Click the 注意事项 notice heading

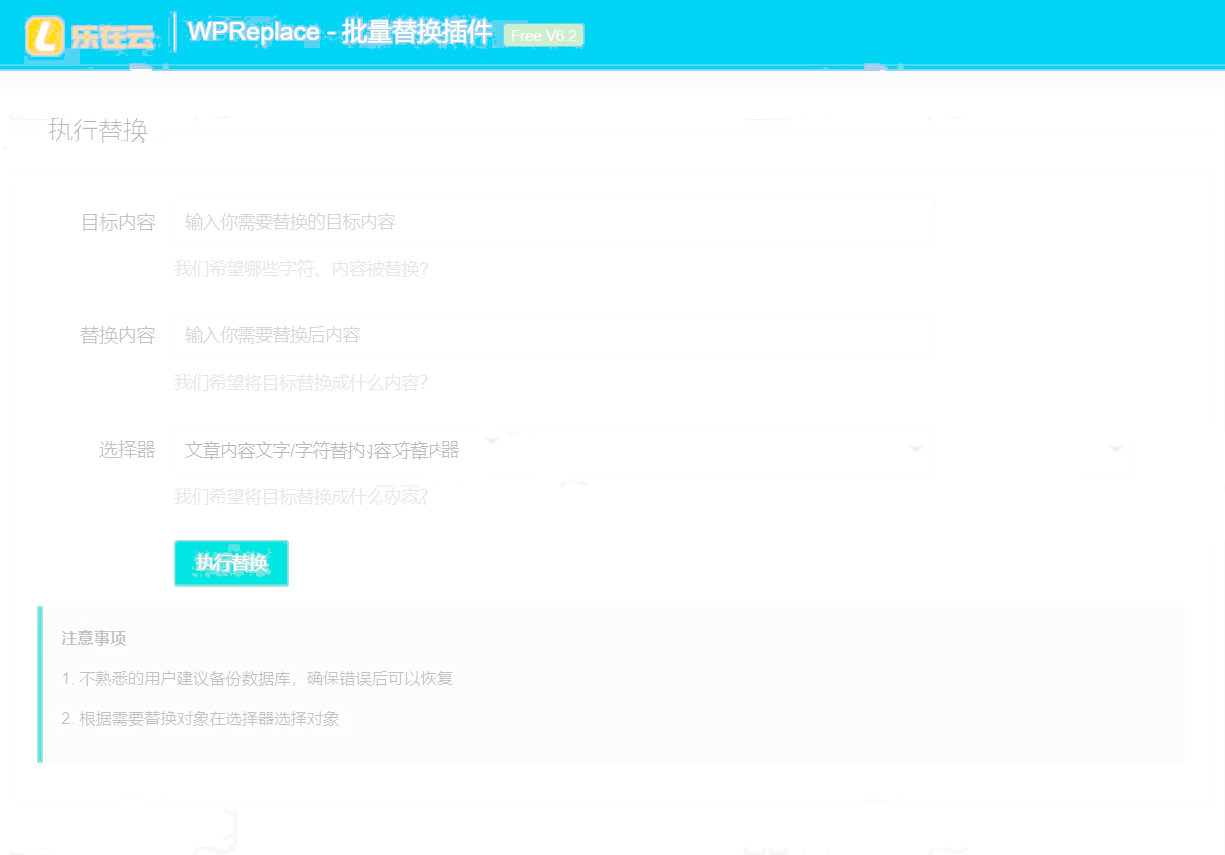pos(94,638)
